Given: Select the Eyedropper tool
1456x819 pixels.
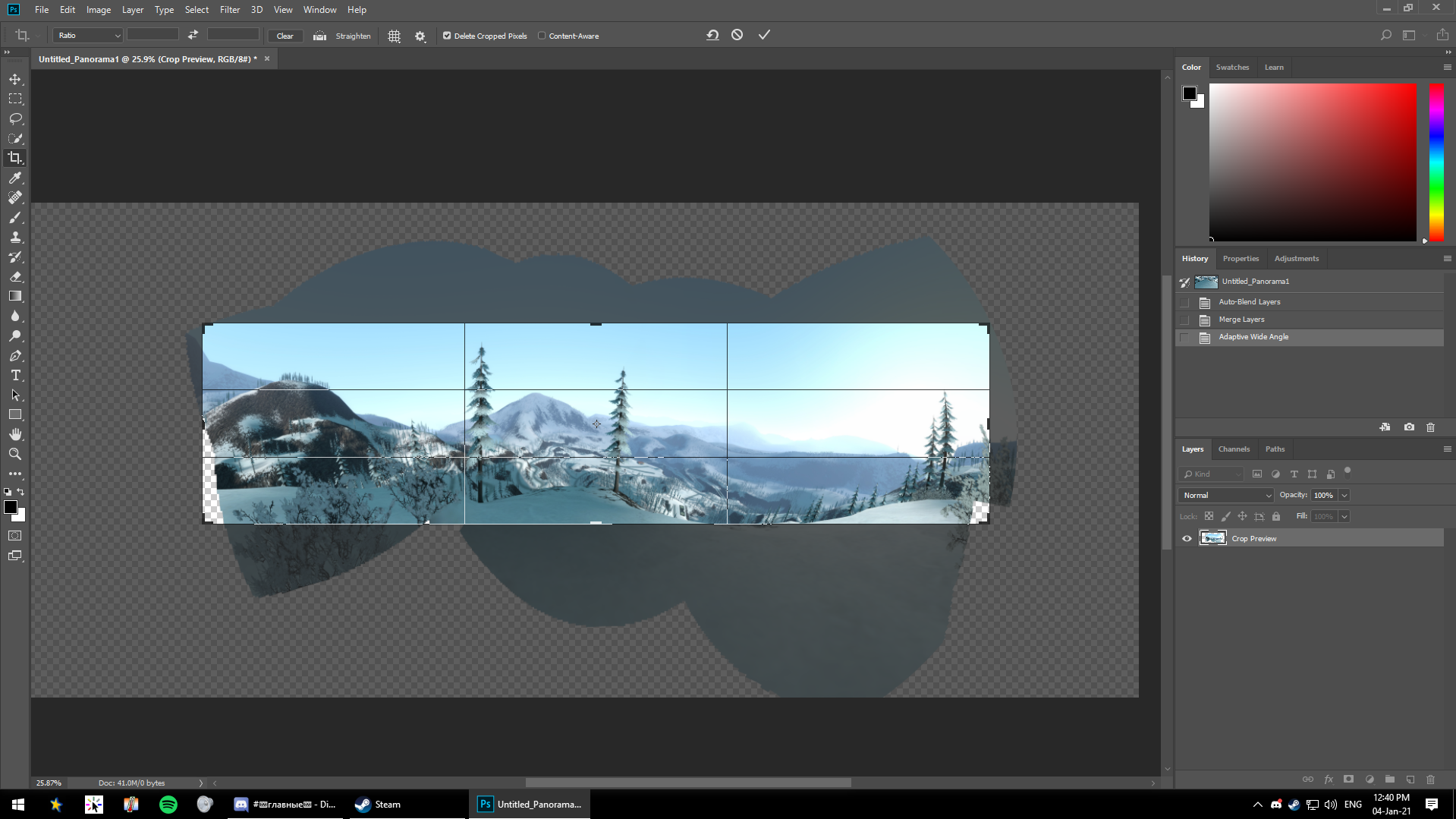Looking at the screenshot, I should 15,178.
